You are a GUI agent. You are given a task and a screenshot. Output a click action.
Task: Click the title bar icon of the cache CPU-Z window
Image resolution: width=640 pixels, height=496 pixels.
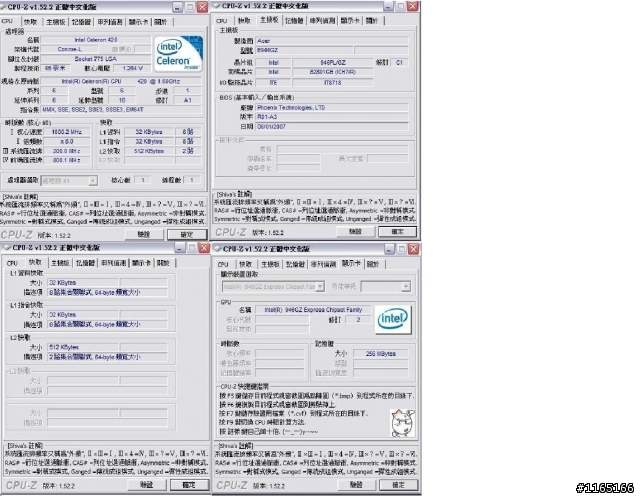[7, 247]
